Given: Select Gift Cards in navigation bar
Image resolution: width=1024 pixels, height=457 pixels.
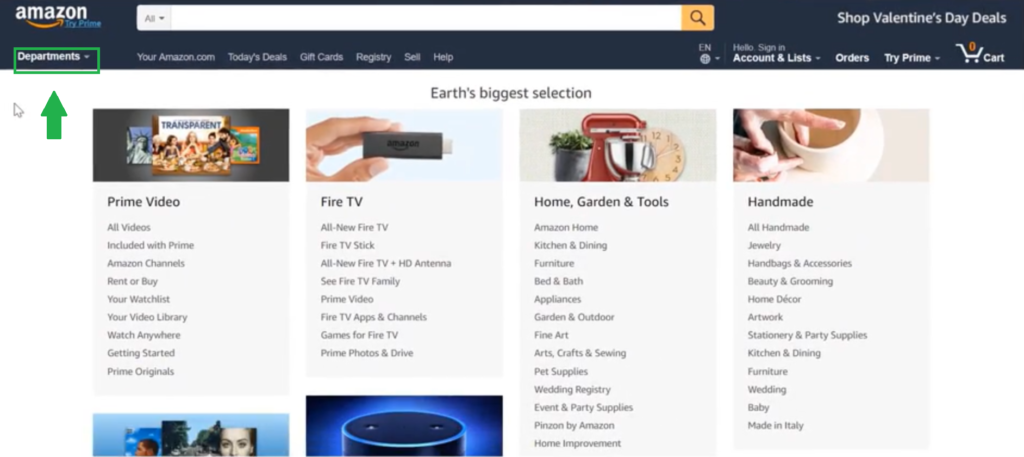Looking at the screenshot, I should pos(321,57).
